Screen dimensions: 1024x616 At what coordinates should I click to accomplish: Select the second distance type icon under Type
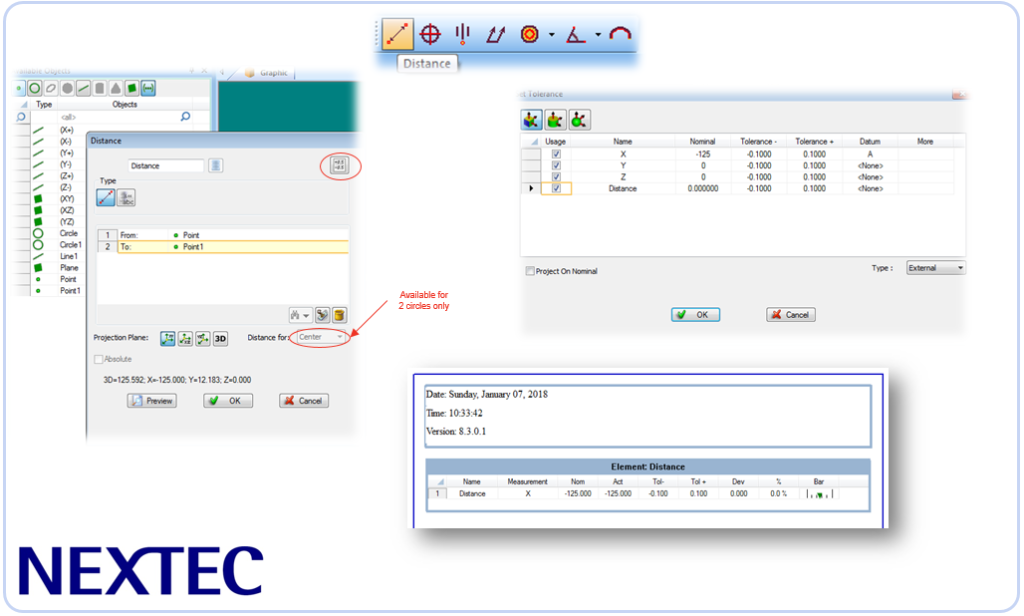126,197
